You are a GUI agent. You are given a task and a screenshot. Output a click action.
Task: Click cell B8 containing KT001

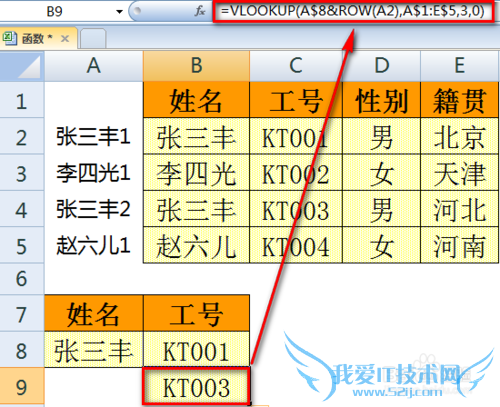(196, 350)
